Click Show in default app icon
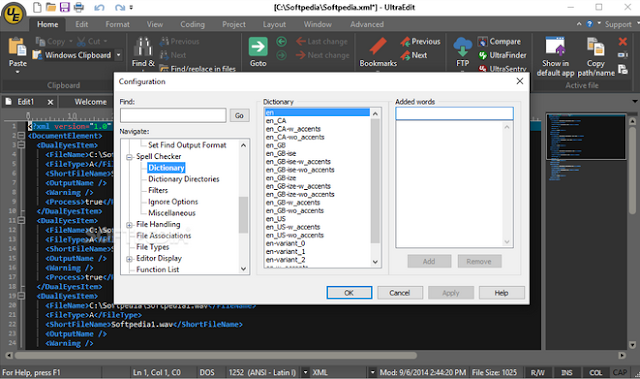This screenshot has height=379, width=640. tap(555, 46)
